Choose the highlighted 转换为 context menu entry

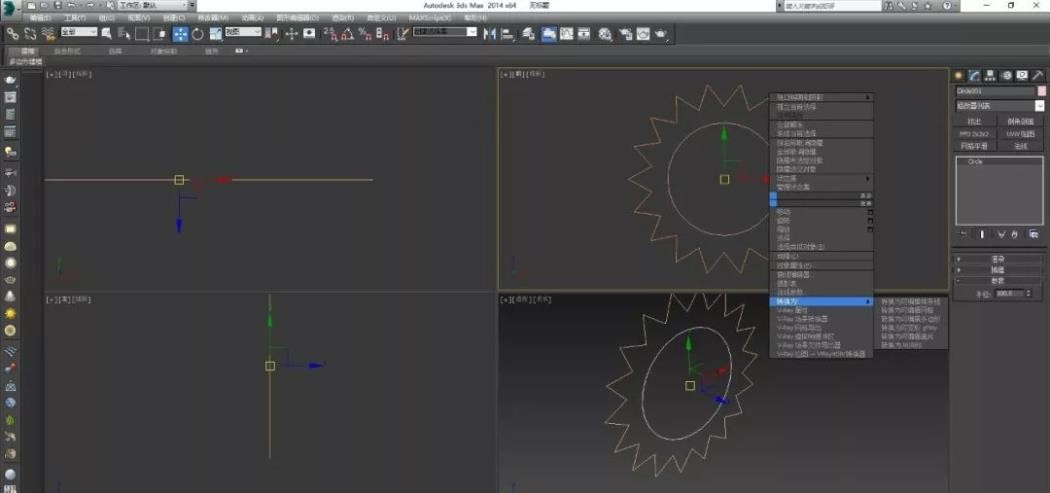[820, 301]
